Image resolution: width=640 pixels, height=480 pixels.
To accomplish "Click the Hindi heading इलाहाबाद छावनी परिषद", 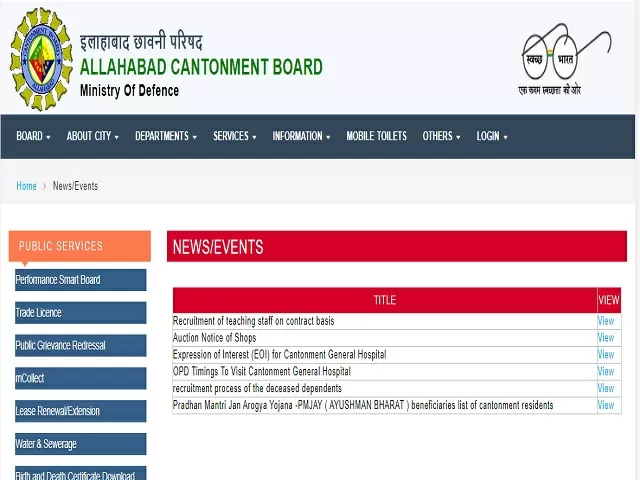I will 141,42.
